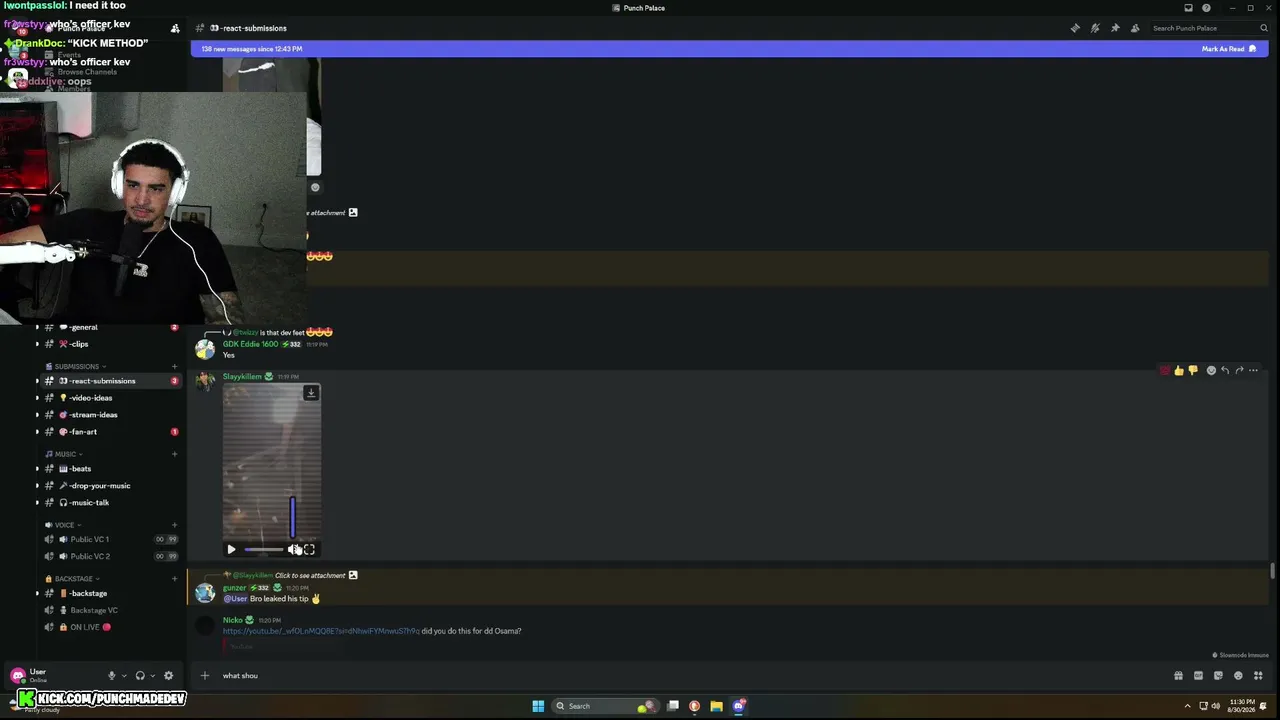
Task: Open the sticker picker
Action: pyautogui.click(x=1218, y=676)
